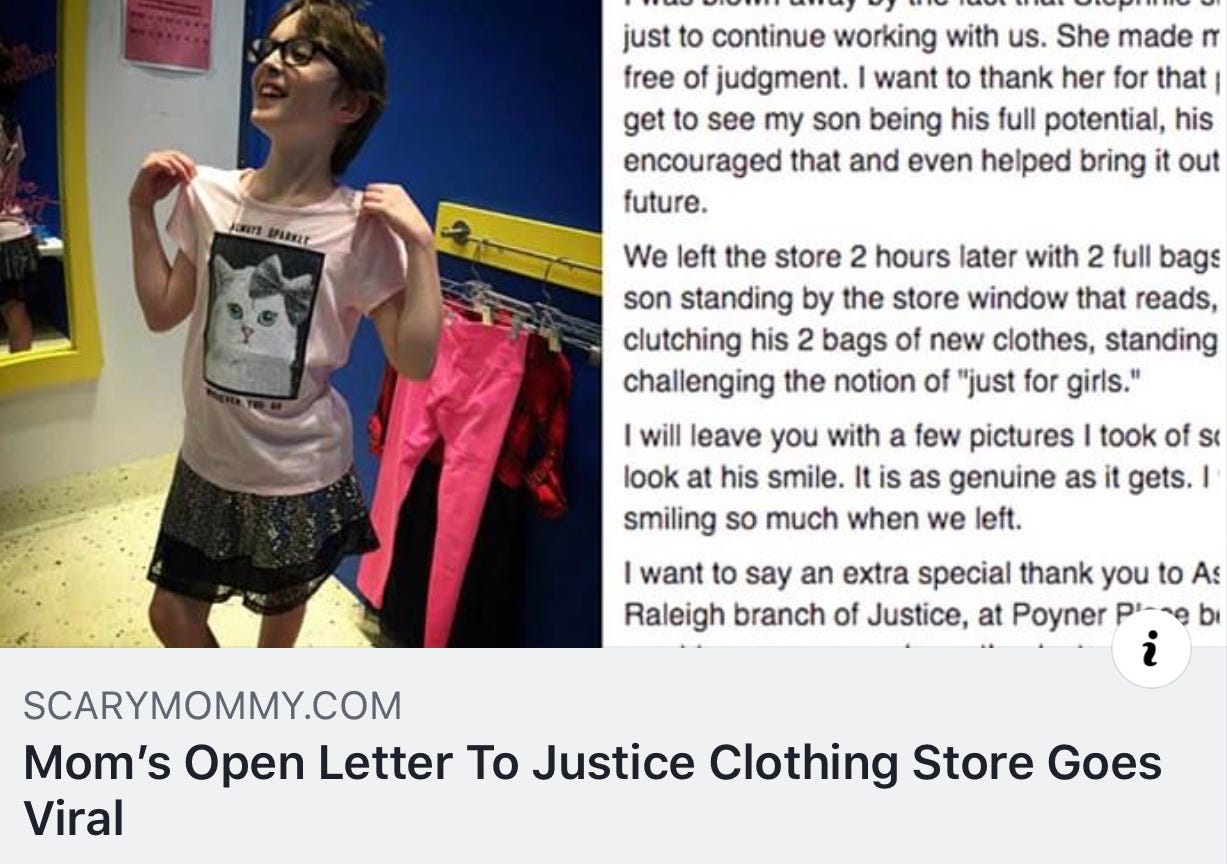Click the line mentioning 'Raleigh branch of Justice'
The image size is (1227, 864).
920,612
